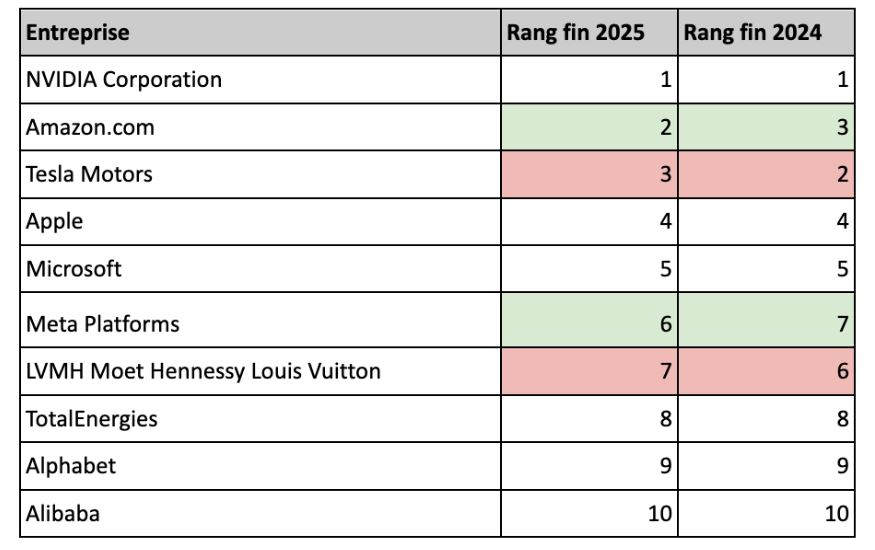Click the NVIDIA Corporation cell
Viewport: 875px width, 550px height.
(x=260, y=79)
